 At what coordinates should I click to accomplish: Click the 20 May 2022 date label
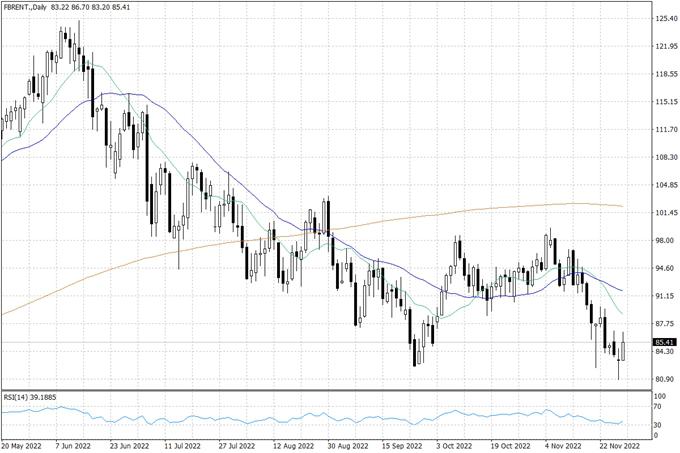click(x=23, y=445)
